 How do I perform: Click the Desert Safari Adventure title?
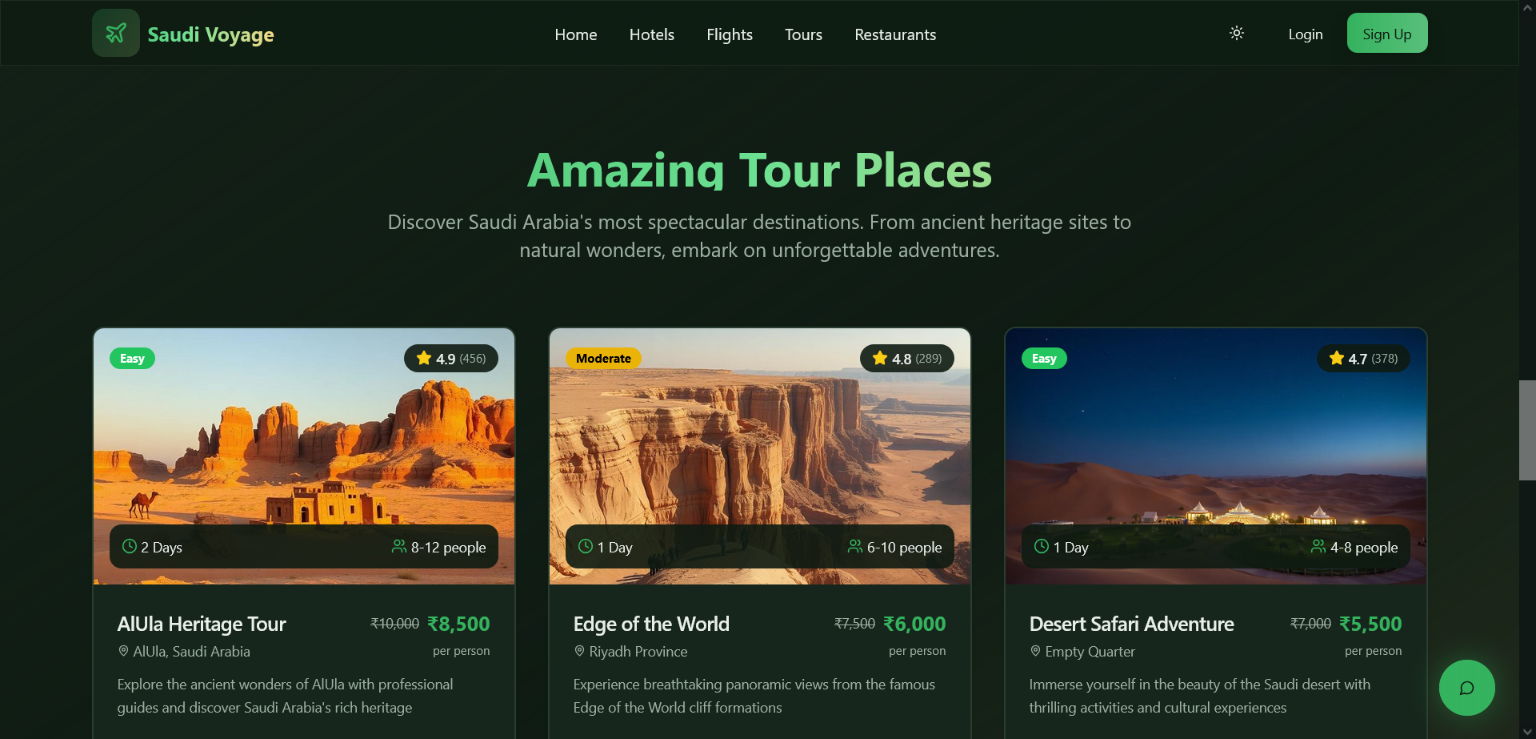[x=1131, y=624]
